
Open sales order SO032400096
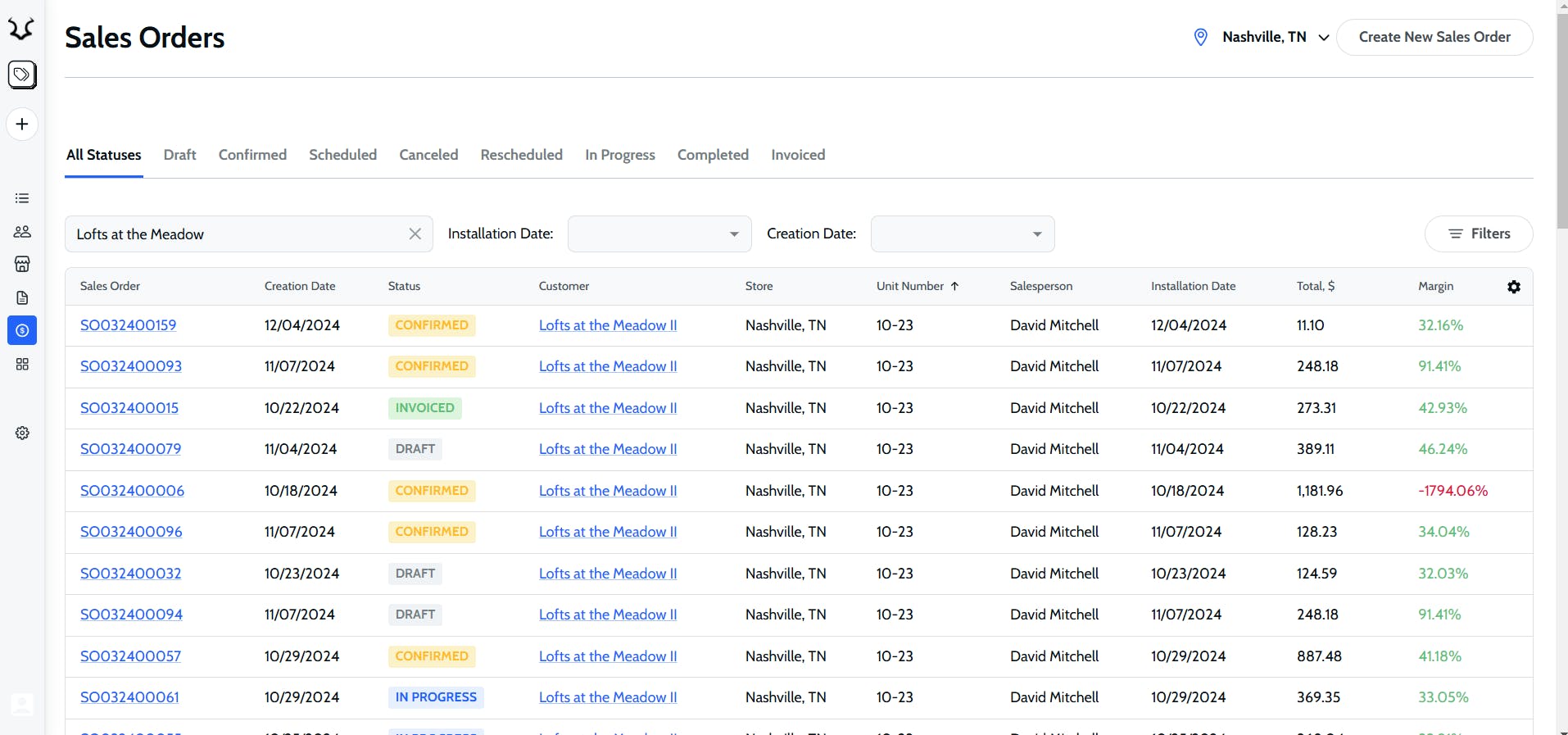pos(131,532)
